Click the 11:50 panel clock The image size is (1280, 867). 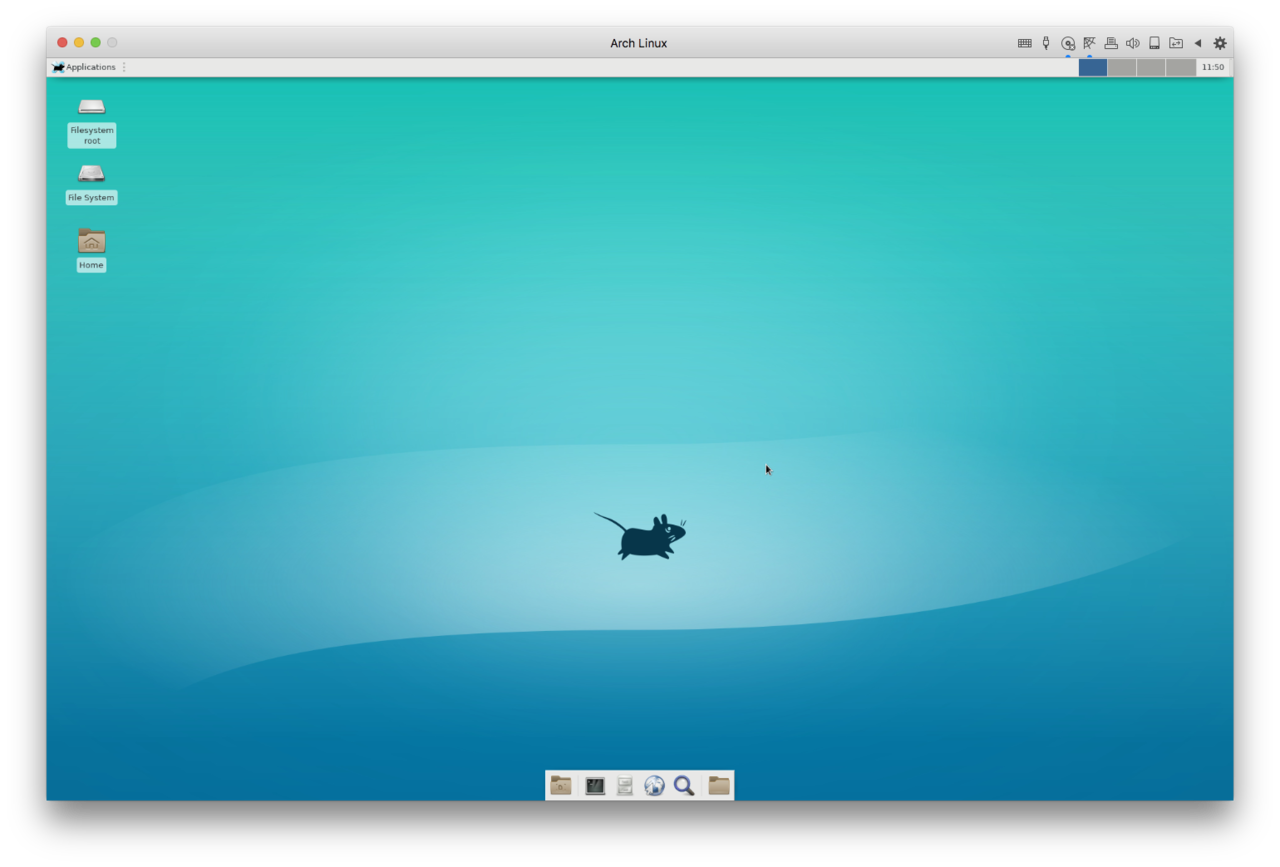point(1212,67)
